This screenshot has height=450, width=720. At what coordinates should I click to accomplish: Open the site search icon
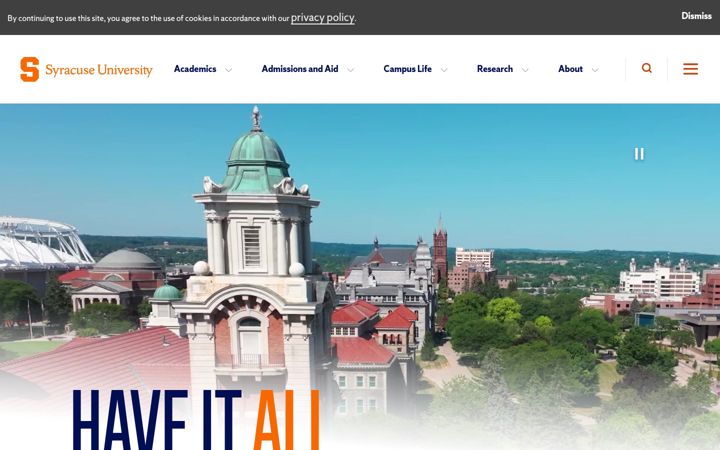647,68
